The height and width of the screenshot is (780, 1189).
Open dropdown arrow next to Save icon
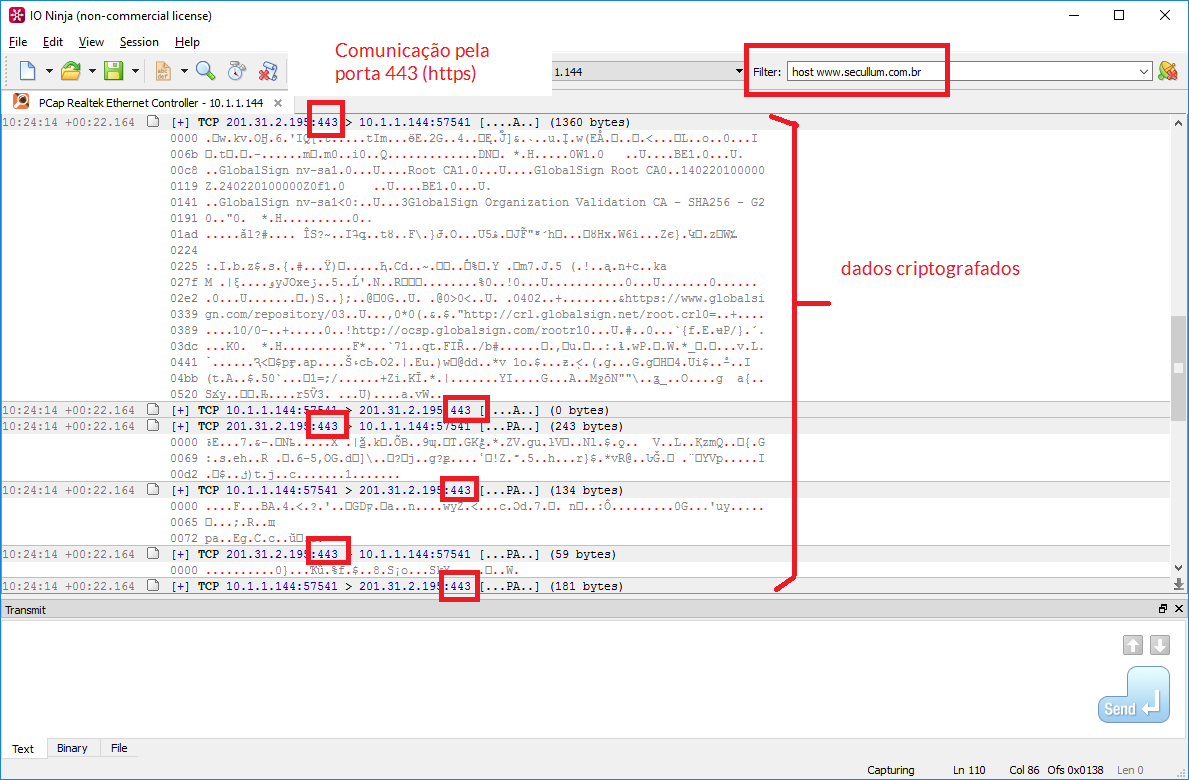[134, 71]
